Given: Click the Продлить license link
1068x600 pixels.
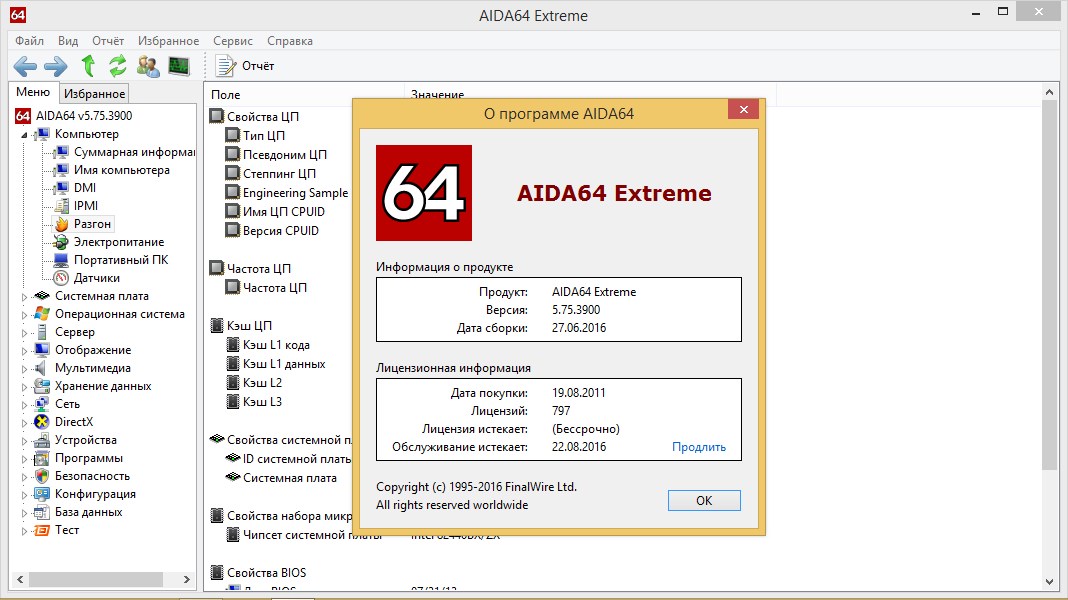Looking at the screenshot, I should [x=700, y=446].
